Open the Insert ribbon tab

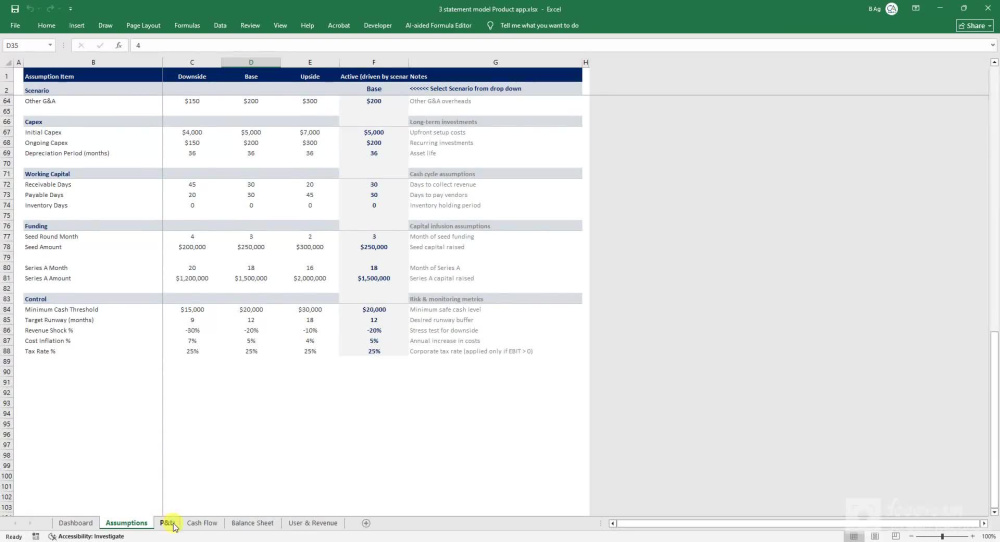pyautogui.click(x=77, y=26)
